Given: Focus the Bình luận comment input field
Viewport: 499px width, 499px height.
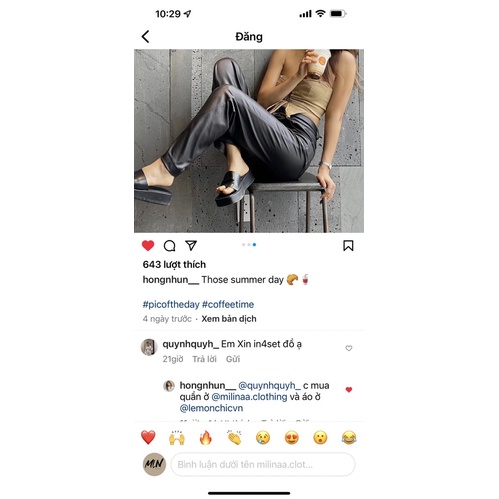Looking at the screenshot, I should point(263,464).
